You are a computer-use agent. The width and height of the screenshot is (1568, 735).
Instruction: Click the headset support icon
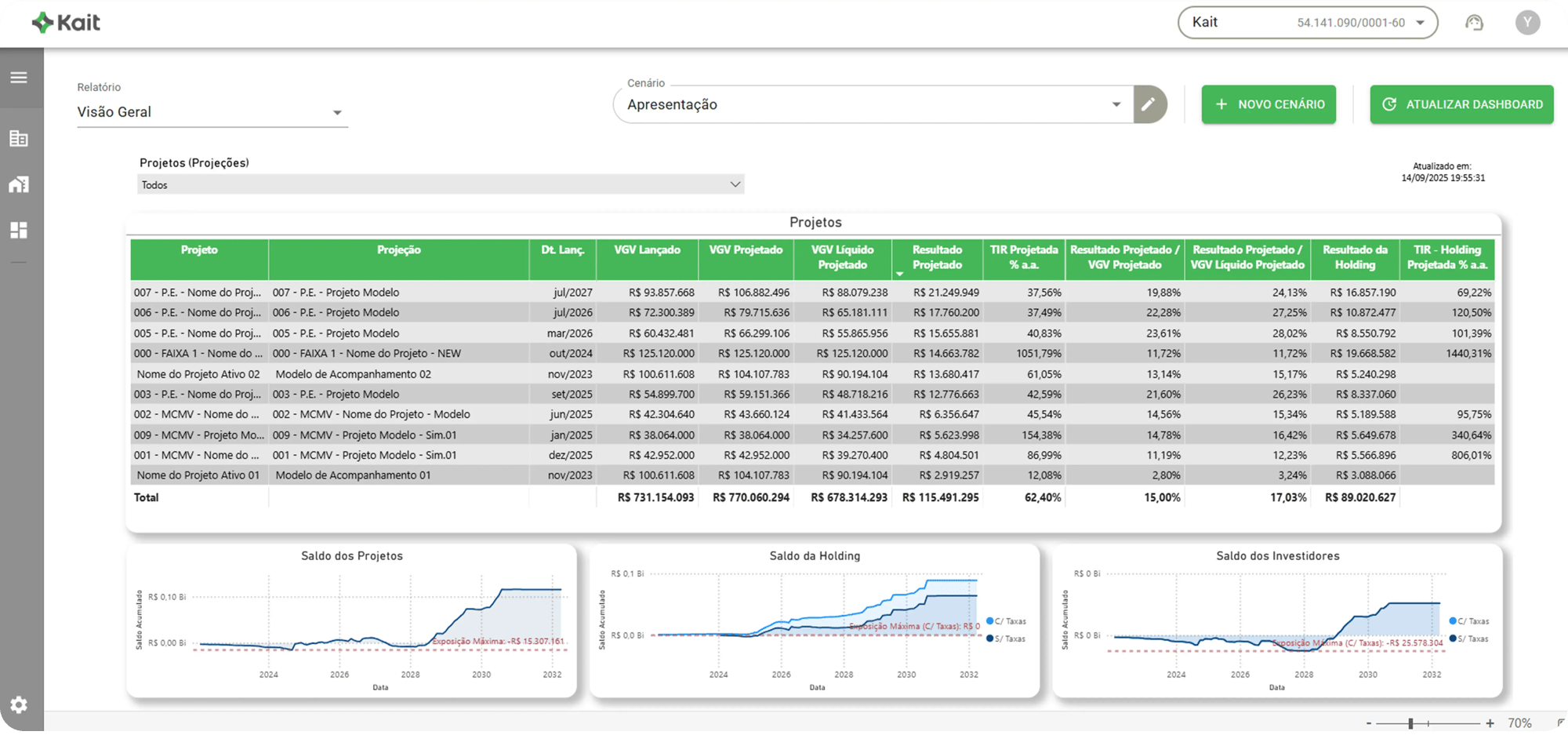coord(1474,23)
